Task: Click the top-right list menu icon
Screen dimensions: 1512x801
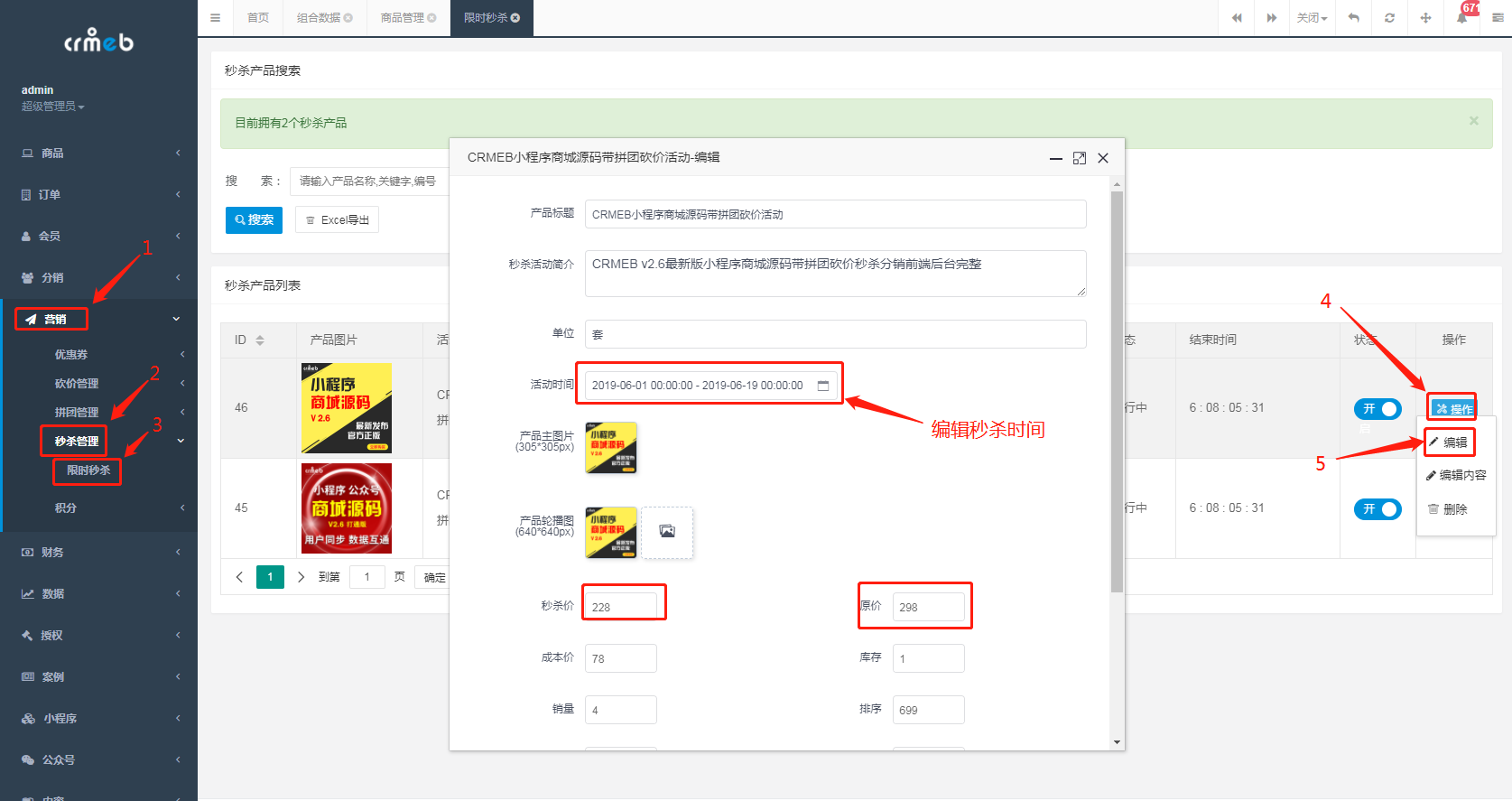Action: click(x=1498, y=17)
